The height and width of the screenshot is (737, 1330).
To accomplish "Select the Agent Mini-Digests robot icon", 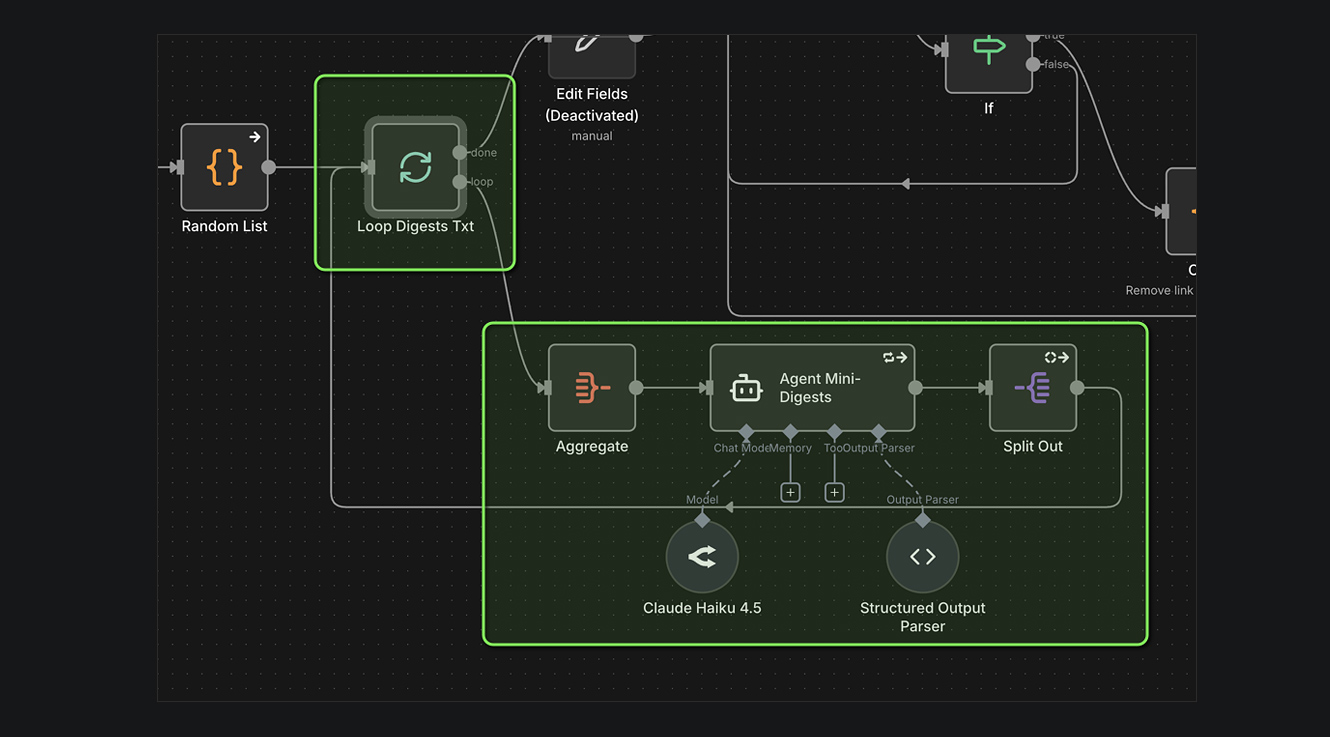I will click(746, 388).
